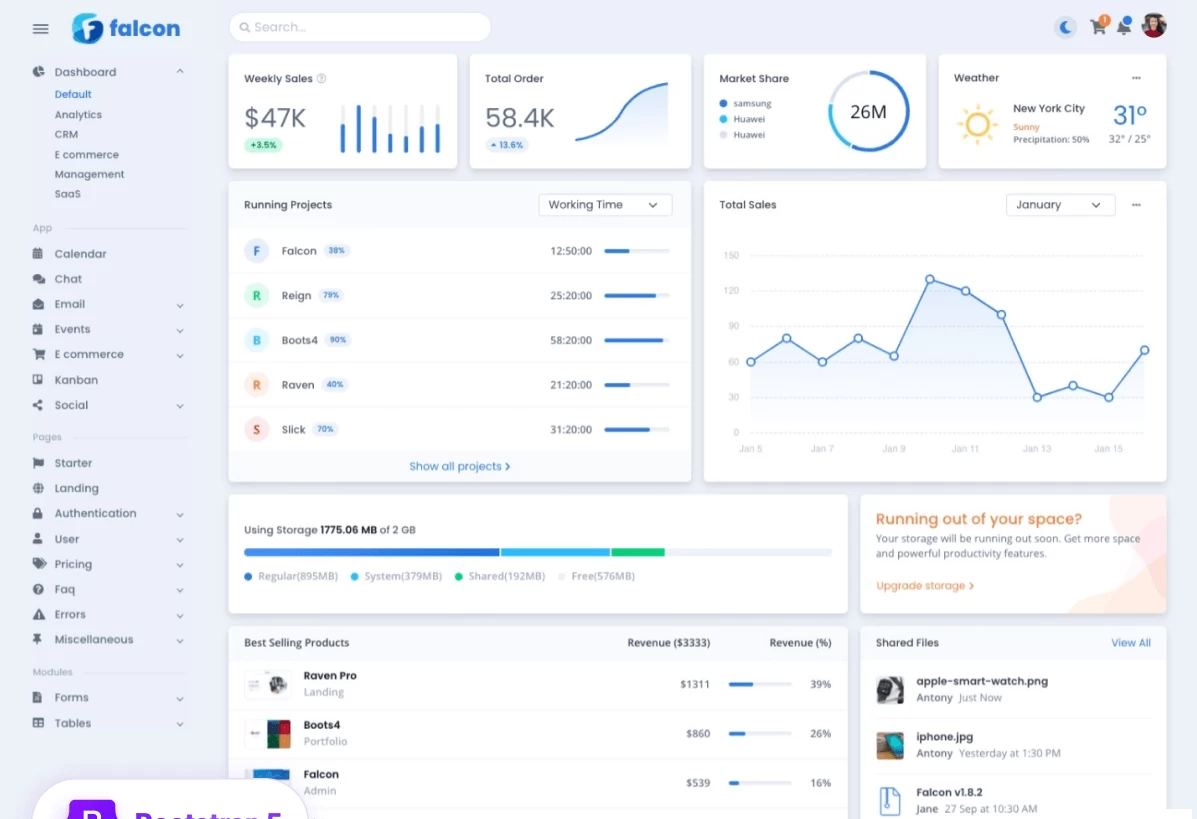Viewport: 1197px width, 819px height.
Task: Select E commerce dashboard submenu item
Action: coord(86,154)
